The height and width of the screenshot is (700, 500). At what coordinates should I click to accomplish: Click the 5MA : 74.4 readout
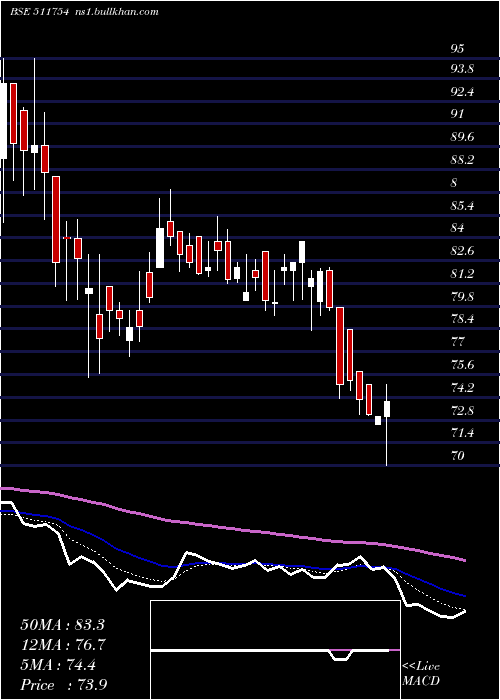(58, 665)
